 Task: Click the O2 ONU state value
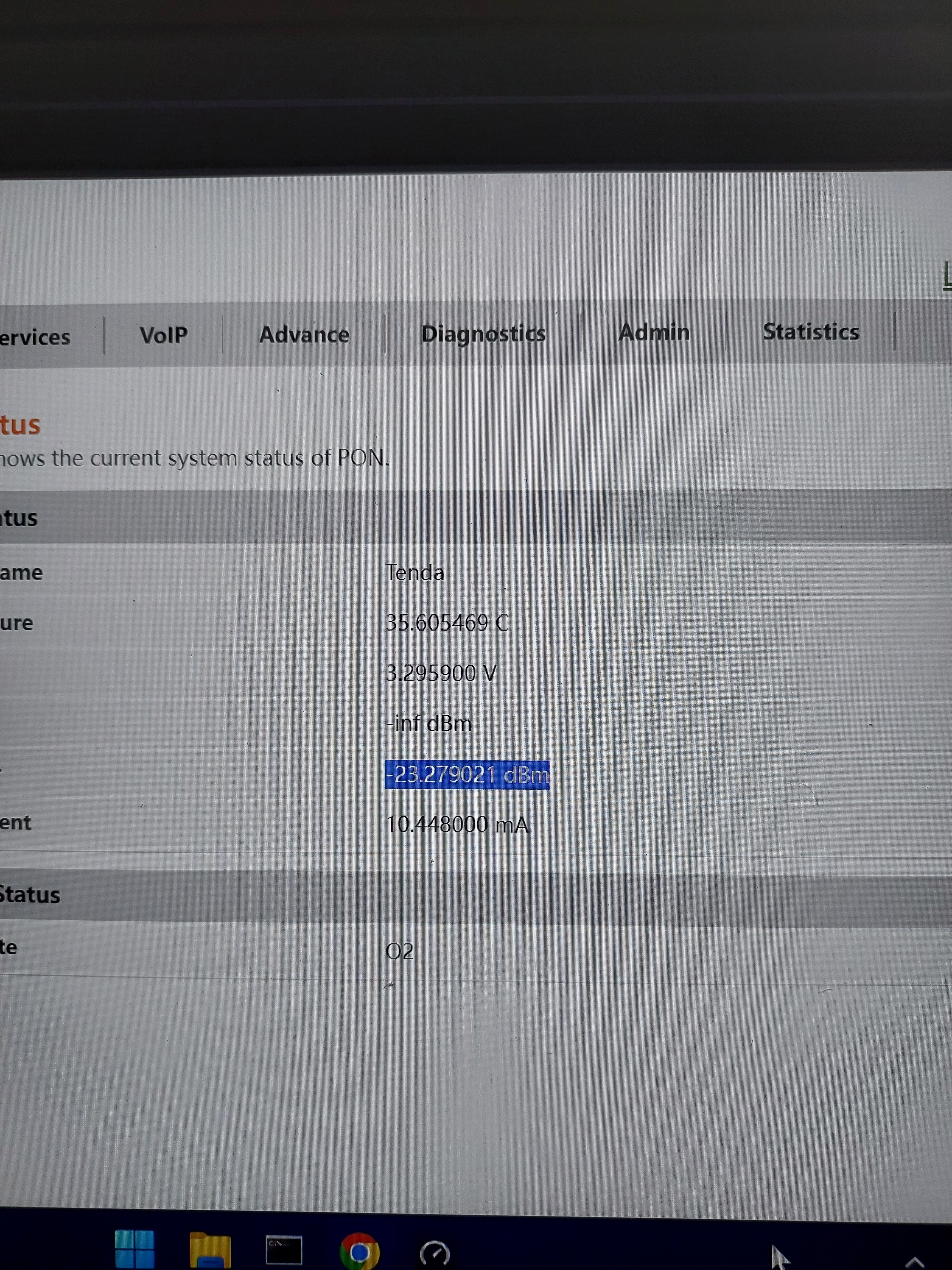tap(399, 951)
